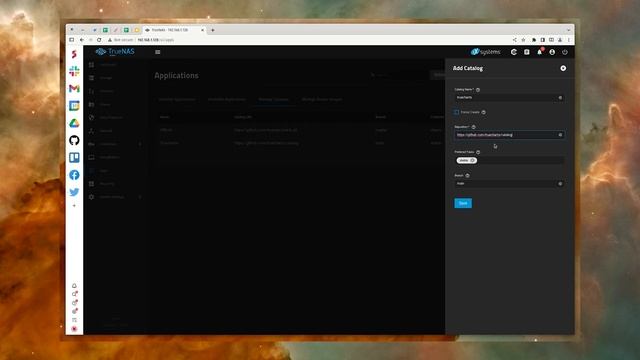Click the browser address bar URL
The height and width of the screenshot is (360, 640).
[x=156, y=40]
